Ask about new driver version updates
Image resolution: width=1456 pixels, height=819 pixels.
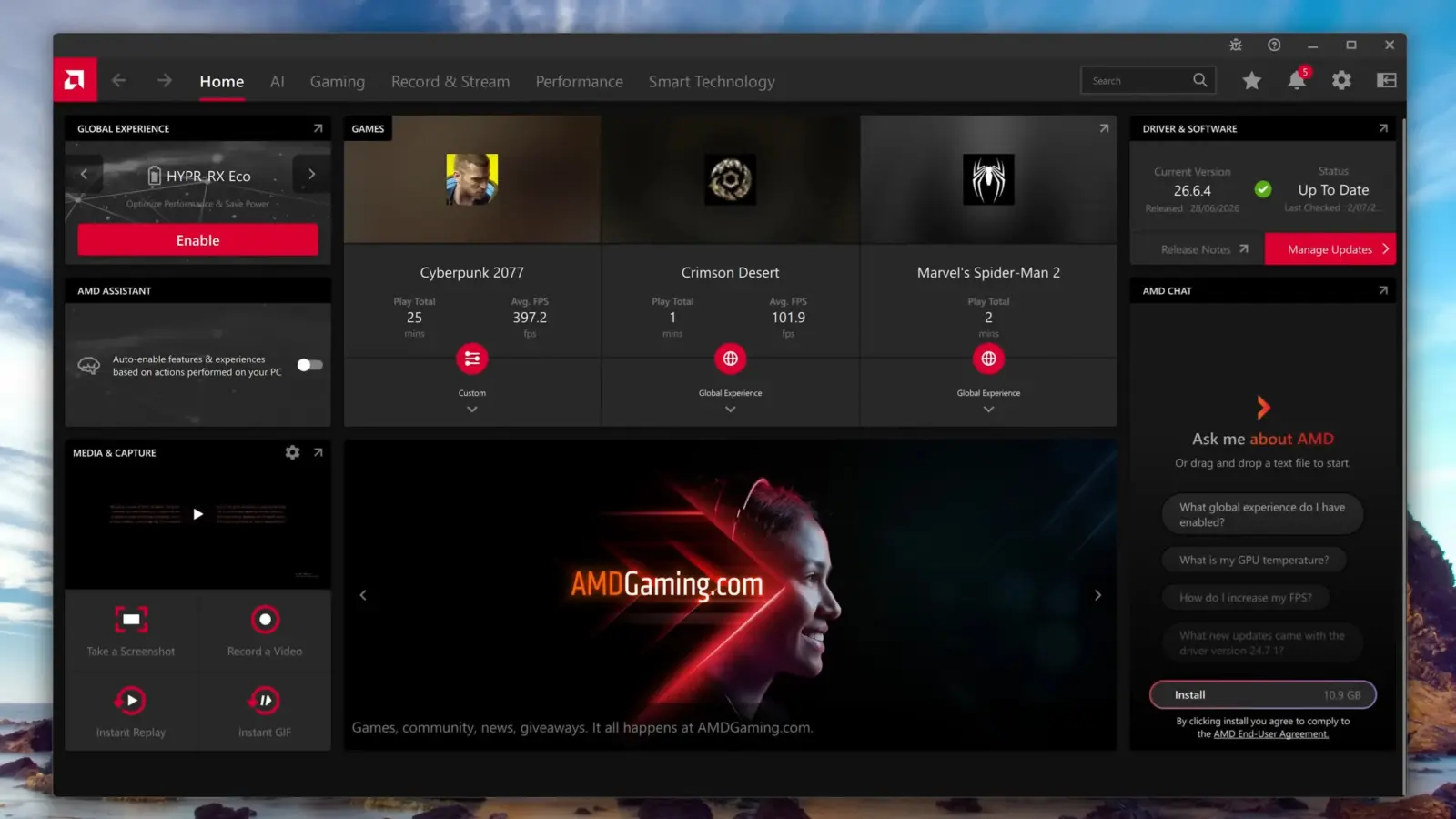[1262, 642]
